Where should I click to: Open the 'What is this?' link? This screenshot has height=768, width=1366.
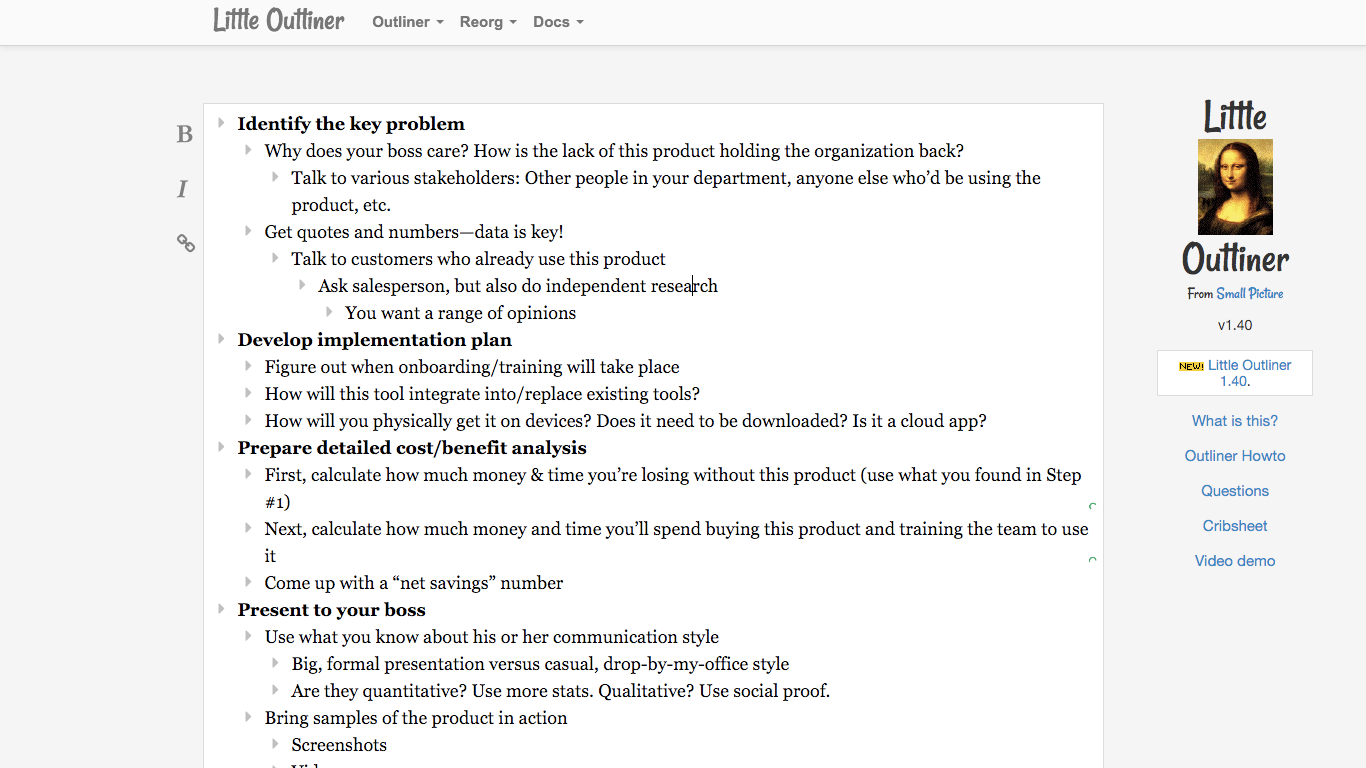(1235, 421)
